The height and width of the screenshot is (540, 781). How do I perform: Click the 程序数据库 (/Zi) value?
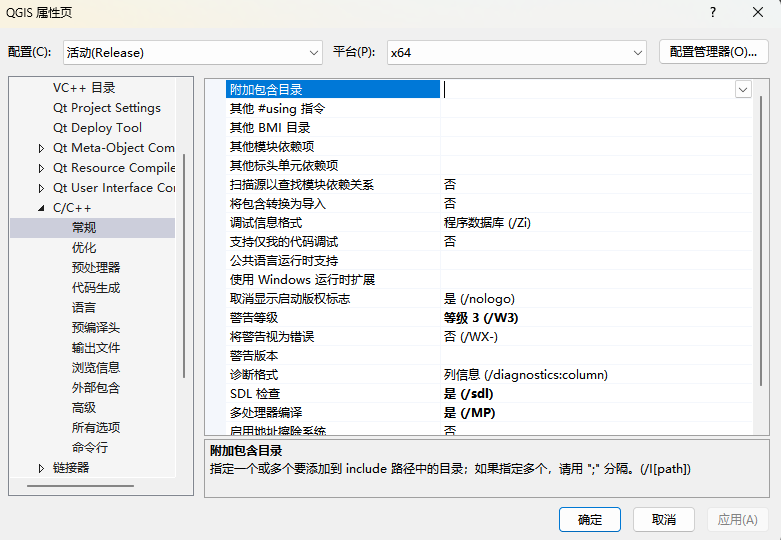point(487,223)
